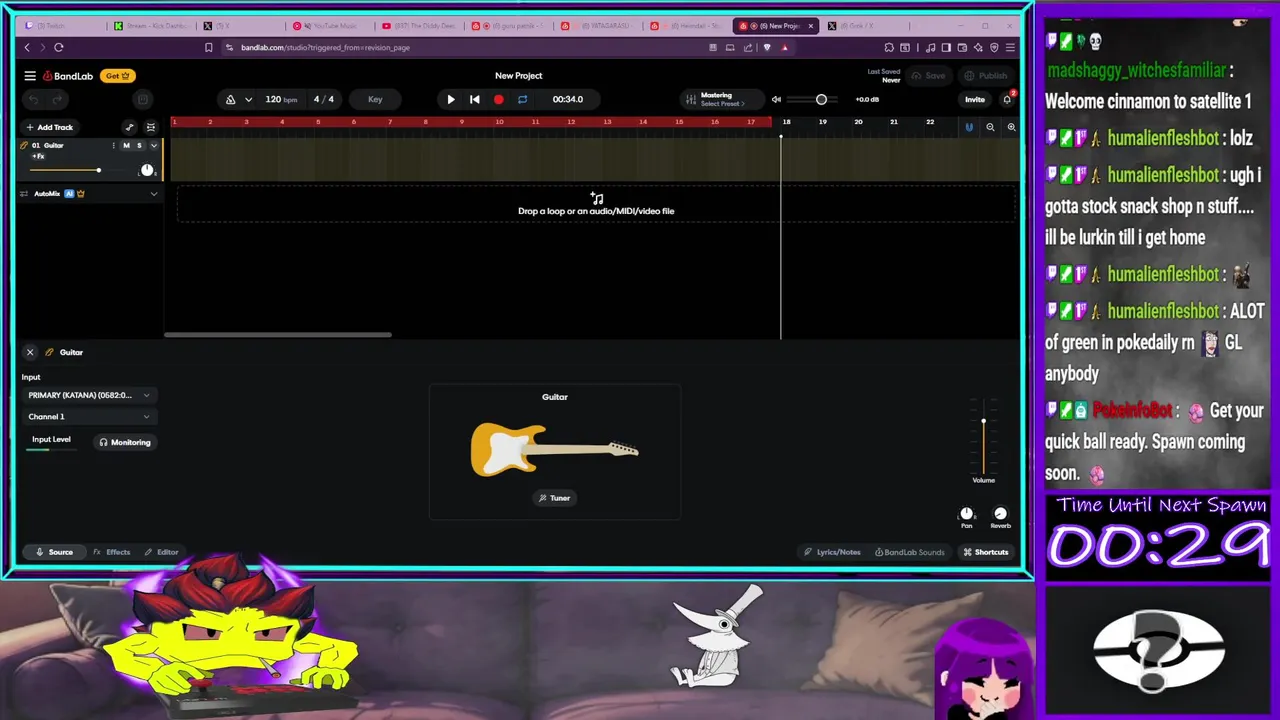Click the collapse tracks icon beside Add Track
1280x720 pixels.
point(151,127)
